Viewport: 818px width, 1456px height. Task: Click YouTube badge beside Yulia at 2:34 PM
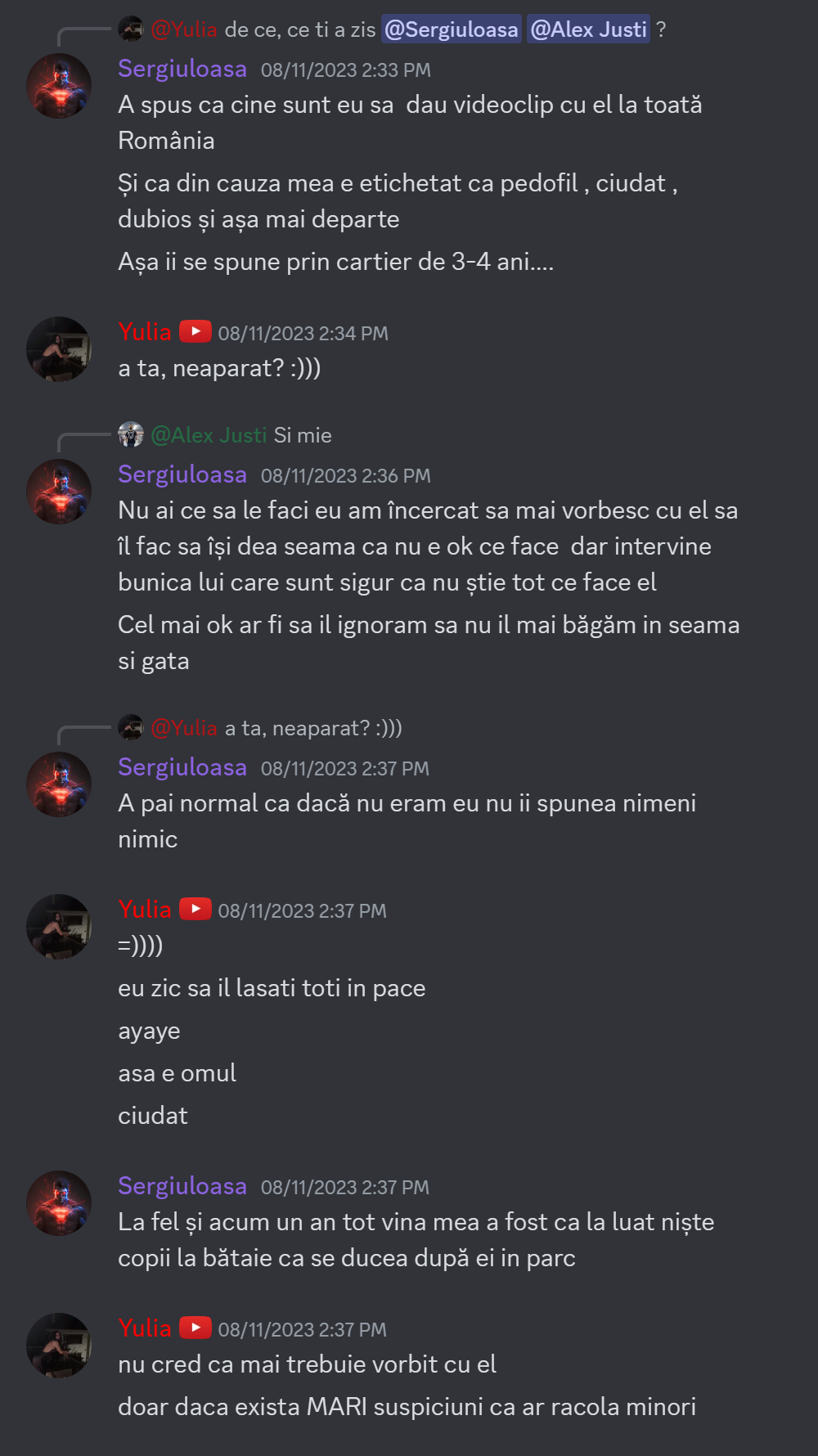[x=196, y=331]
